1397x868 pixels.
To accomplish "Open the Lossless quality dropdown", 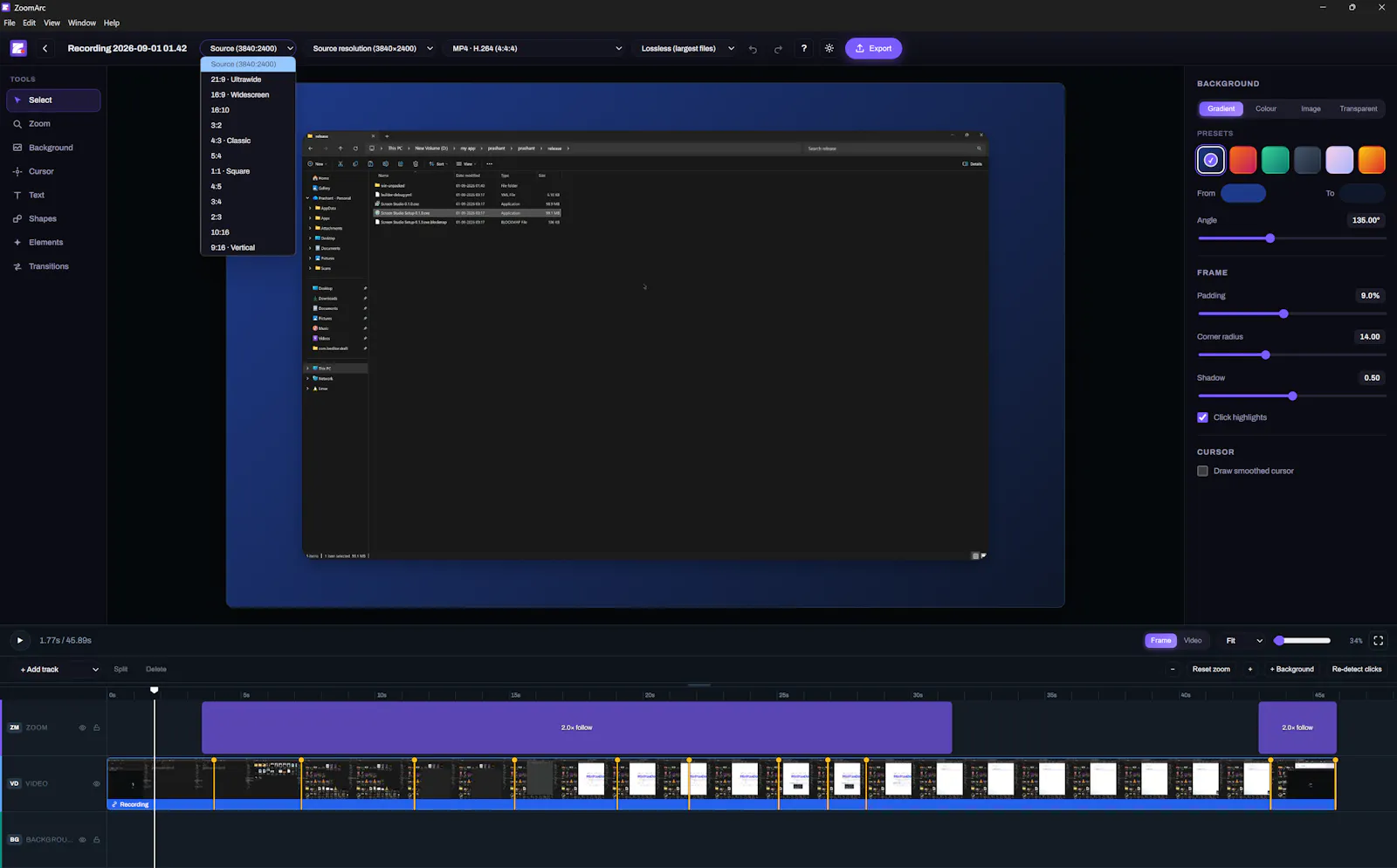I will pos(687,49).
